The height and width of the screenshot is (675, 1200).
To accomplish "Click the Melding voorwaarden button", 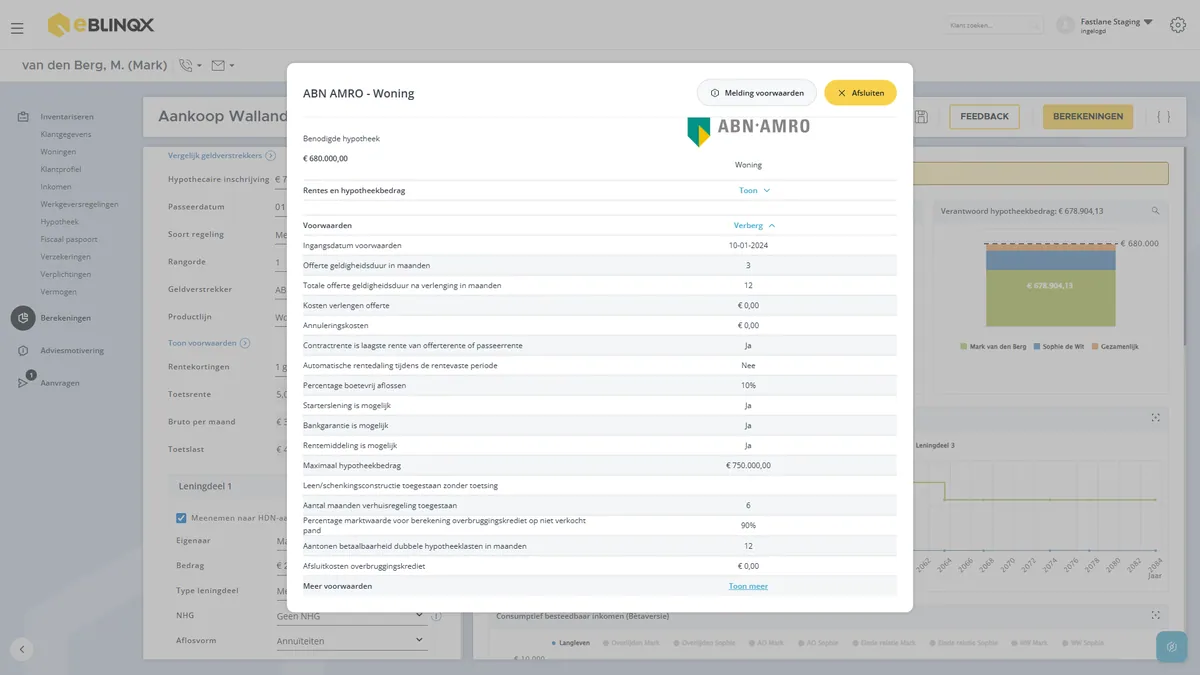I will pos(757,93).
